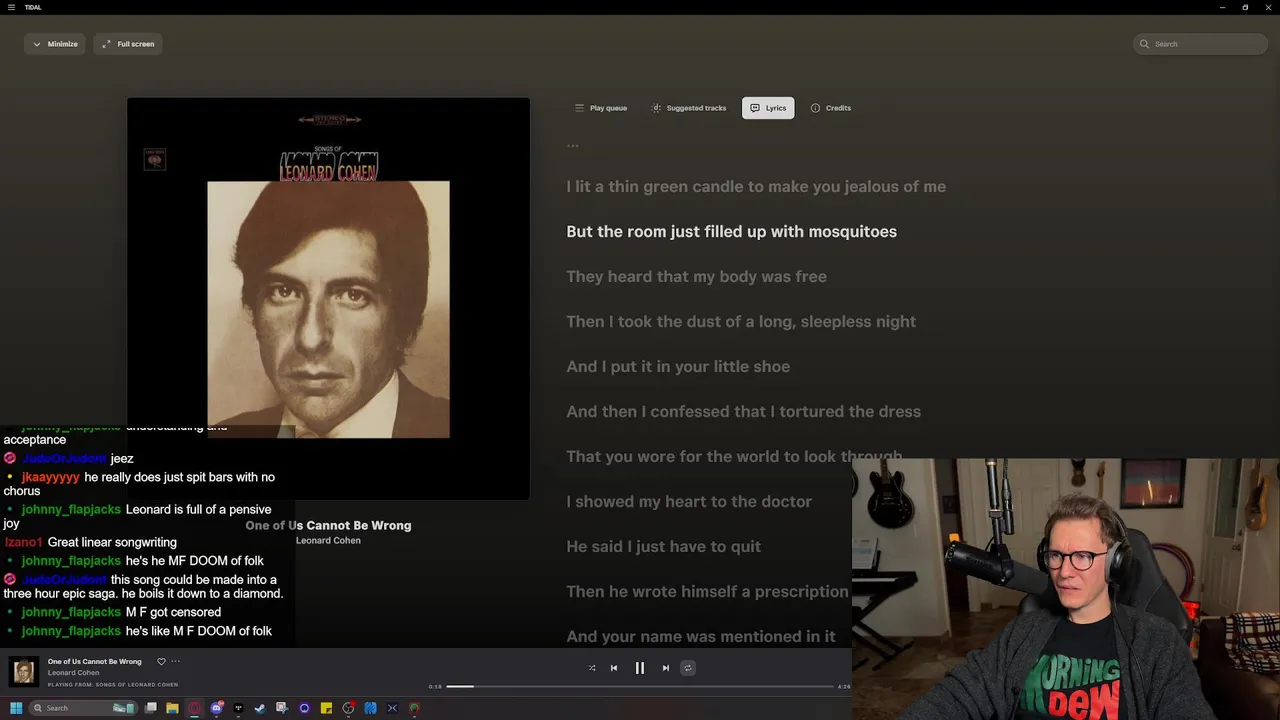The image size is (1280, 720).
Task: Click the Suggested tracks icon
Action: 656,108
